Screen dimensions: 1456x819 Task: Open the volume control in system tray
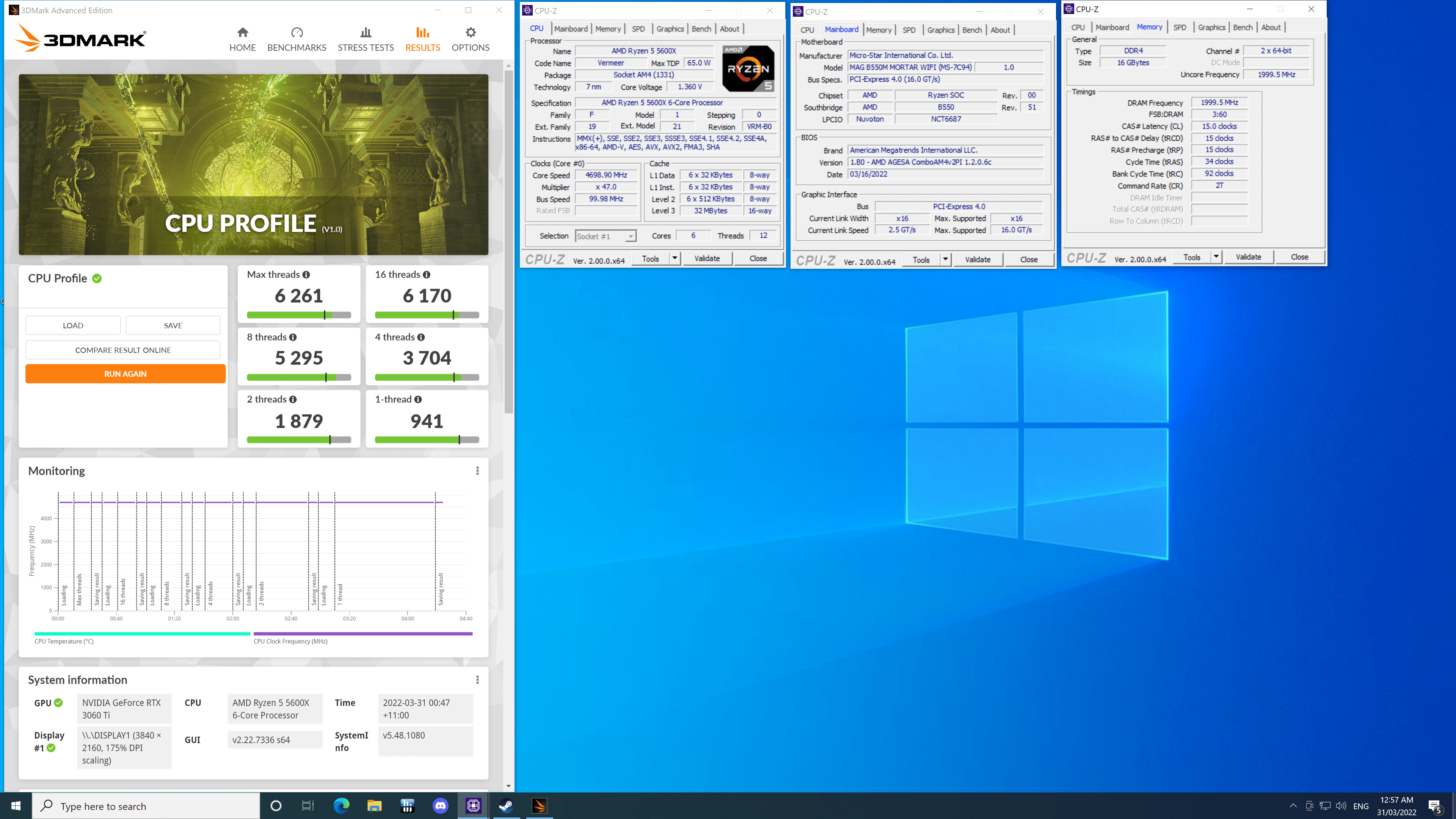[1341, 806]
